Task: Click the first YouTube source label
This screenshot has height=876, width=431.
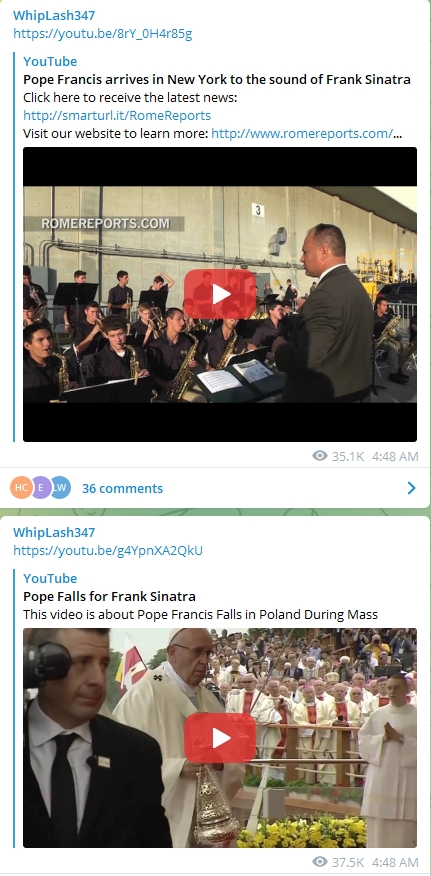Action: point(50,61)
